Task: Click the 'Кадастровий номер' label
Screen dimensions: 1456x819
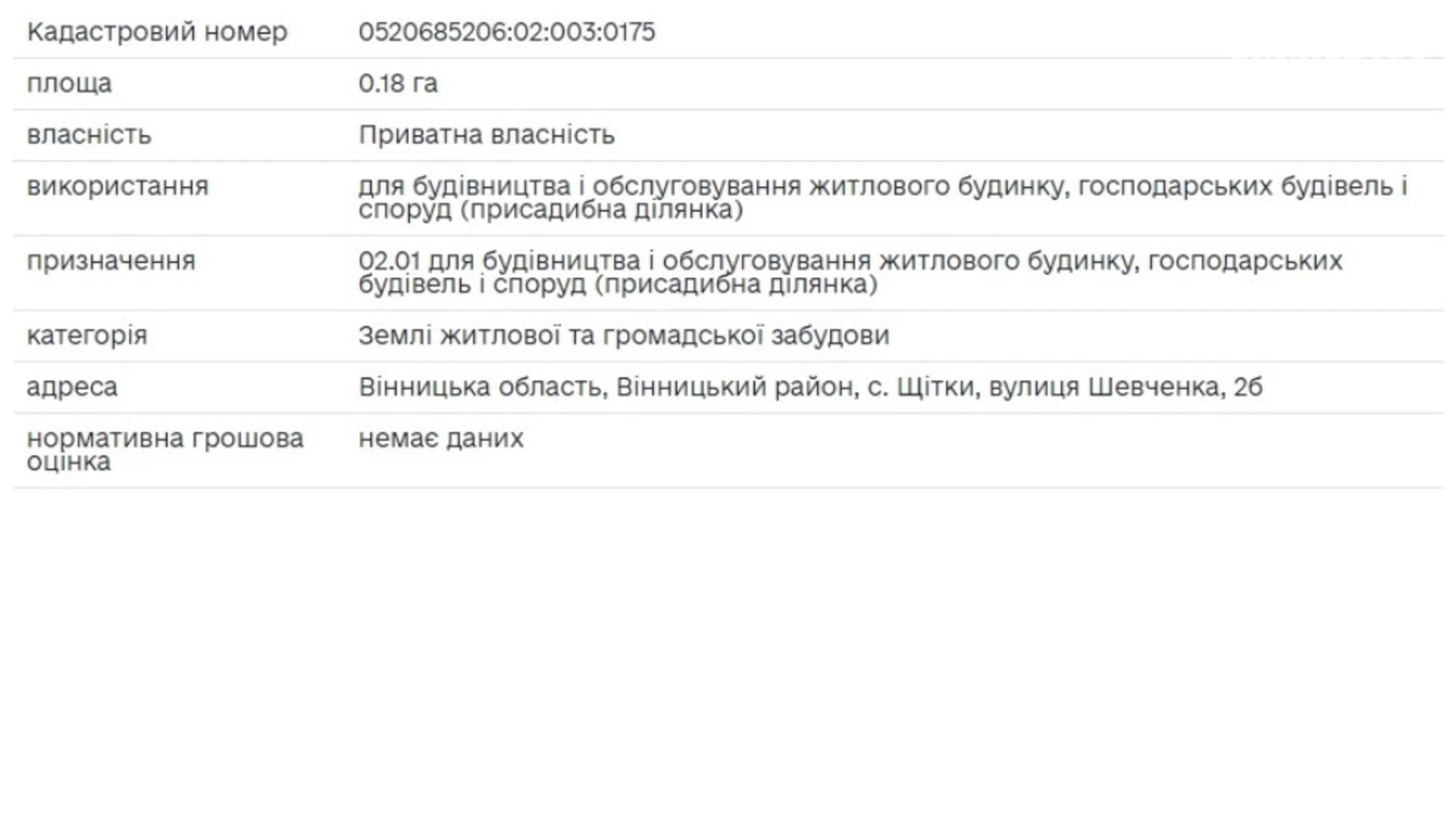Action: (x=157, y=31)
